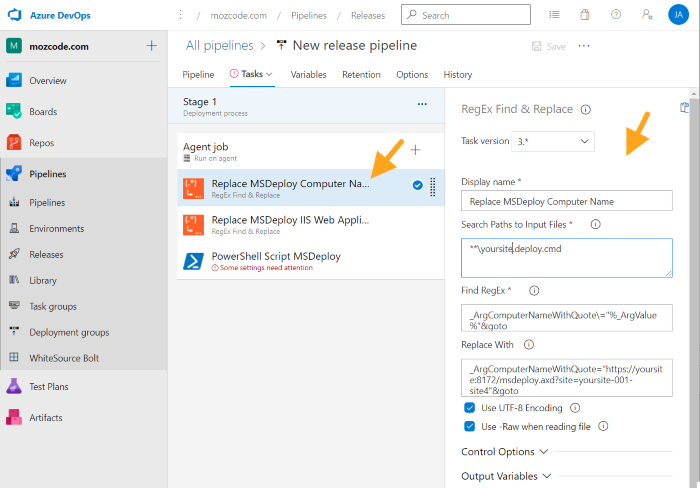Click the link settings clipboard icon
Viewport: 700px width, 488px height.
[684, 108]
